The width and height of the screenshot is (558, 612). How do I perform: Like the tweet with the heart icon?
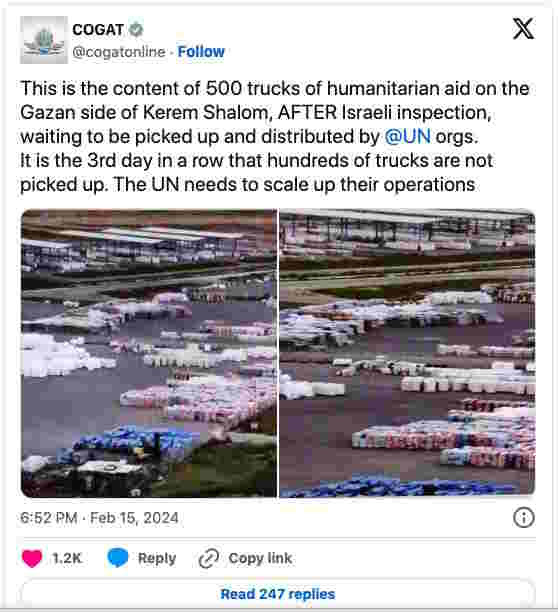click(32, 558)
